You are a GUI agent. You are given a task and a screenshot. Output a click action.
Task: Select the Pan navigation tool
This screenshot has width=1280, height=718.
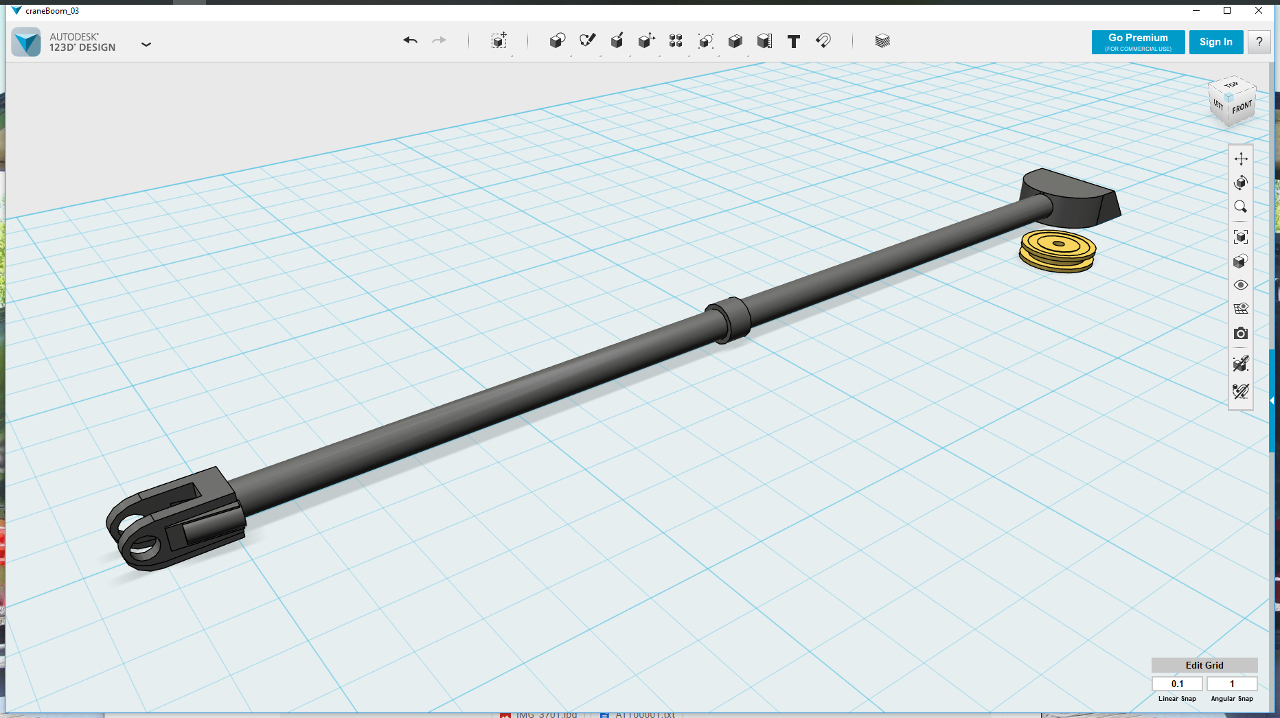coord(1241,159)
